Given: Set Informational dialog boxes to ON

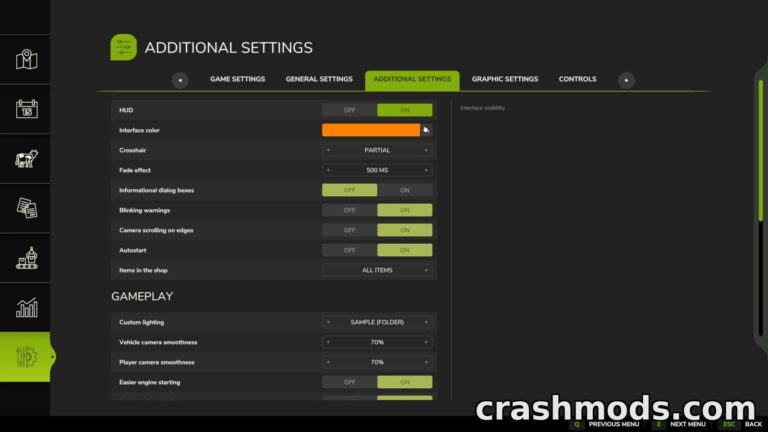Looking at the screenshot, I should [x=405, y=190].
